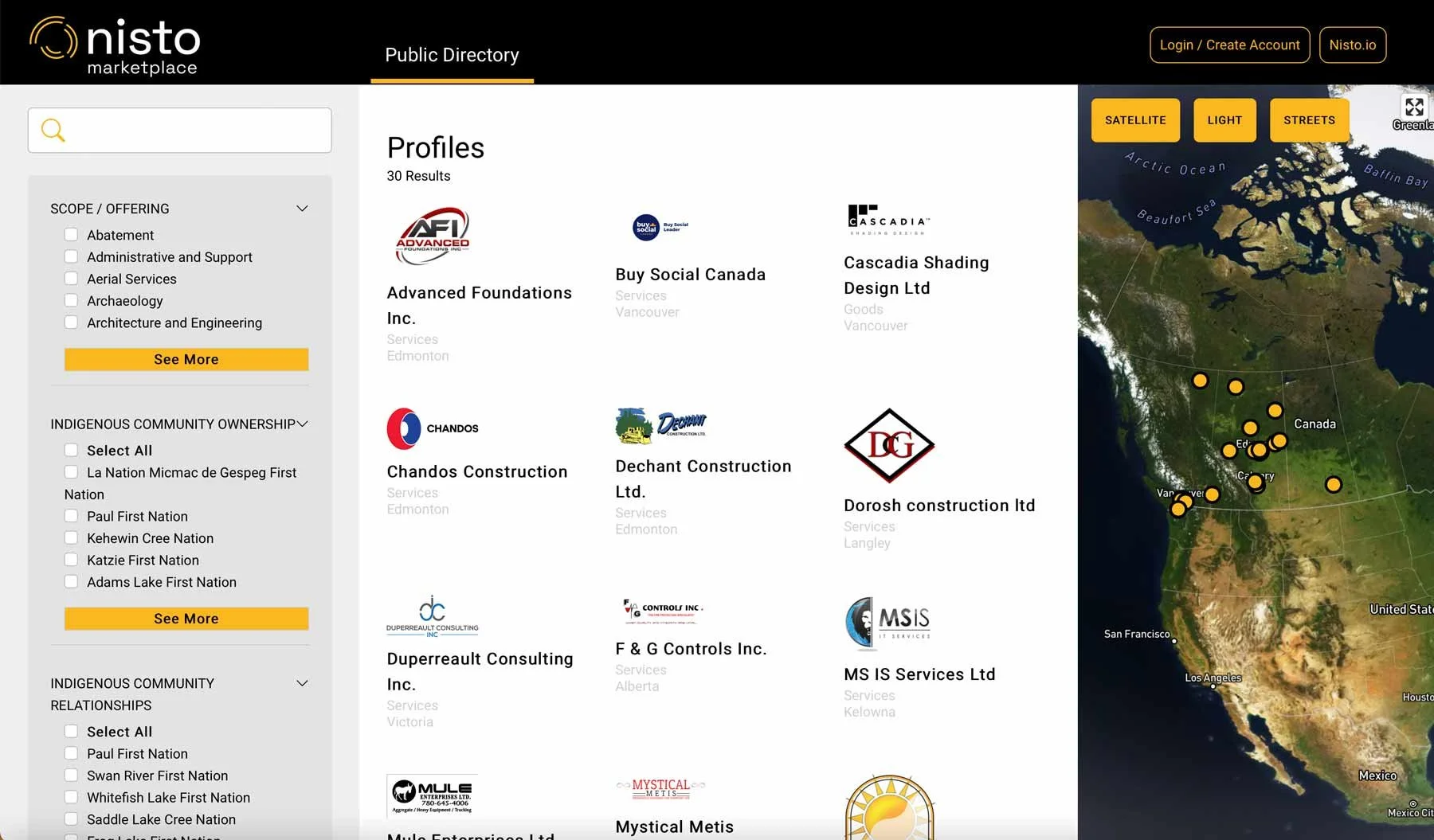1434x840 pixels.
Task: Open Public Directory tab
Action: click(452, 55)
